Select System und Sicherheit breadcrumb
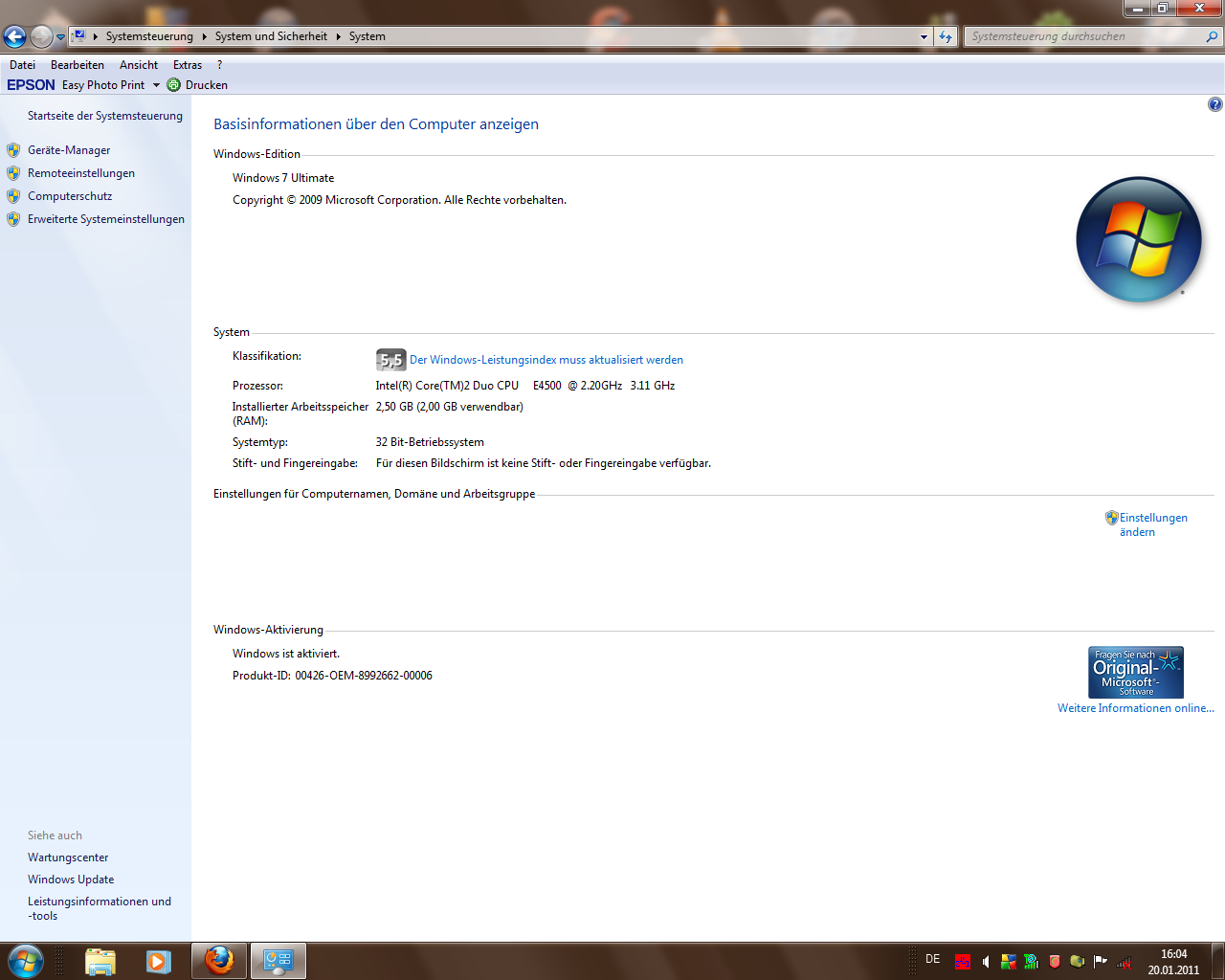 point(271,36)
